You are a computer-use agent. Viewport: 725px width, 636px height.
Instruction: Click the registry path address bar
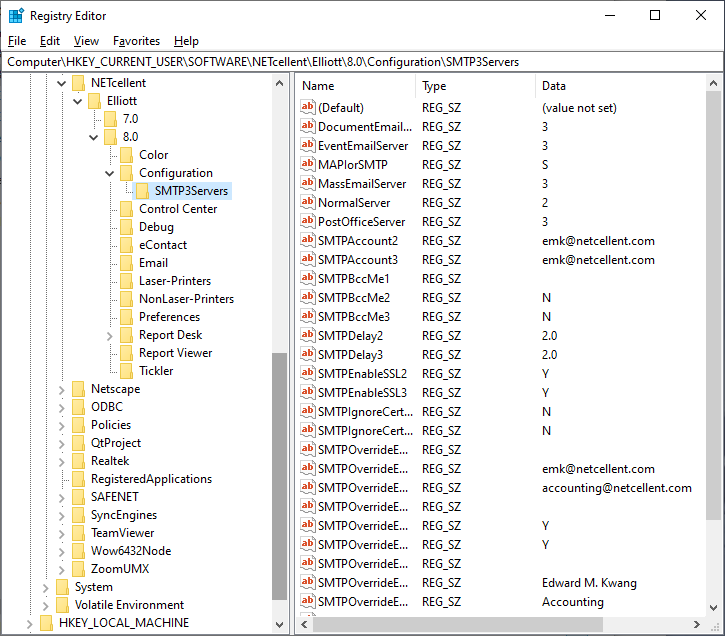(x=362, y=61)
